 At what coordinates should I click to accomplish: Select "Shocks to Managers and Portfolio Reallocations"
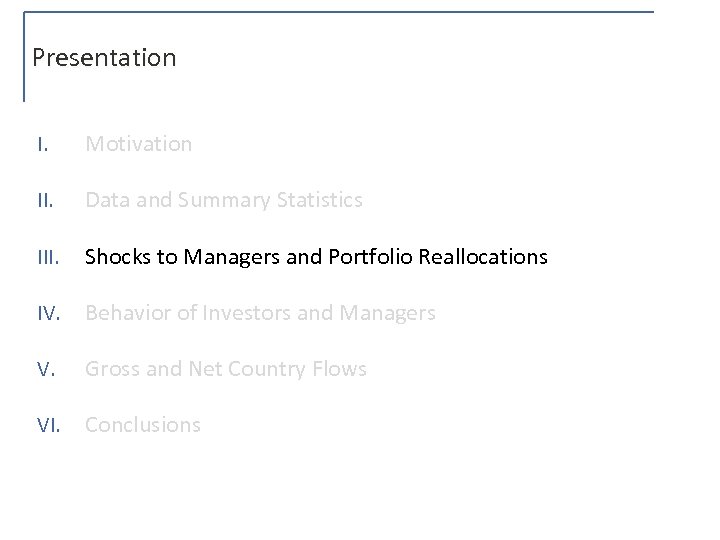pyautogui.click(x=316, y=257)
